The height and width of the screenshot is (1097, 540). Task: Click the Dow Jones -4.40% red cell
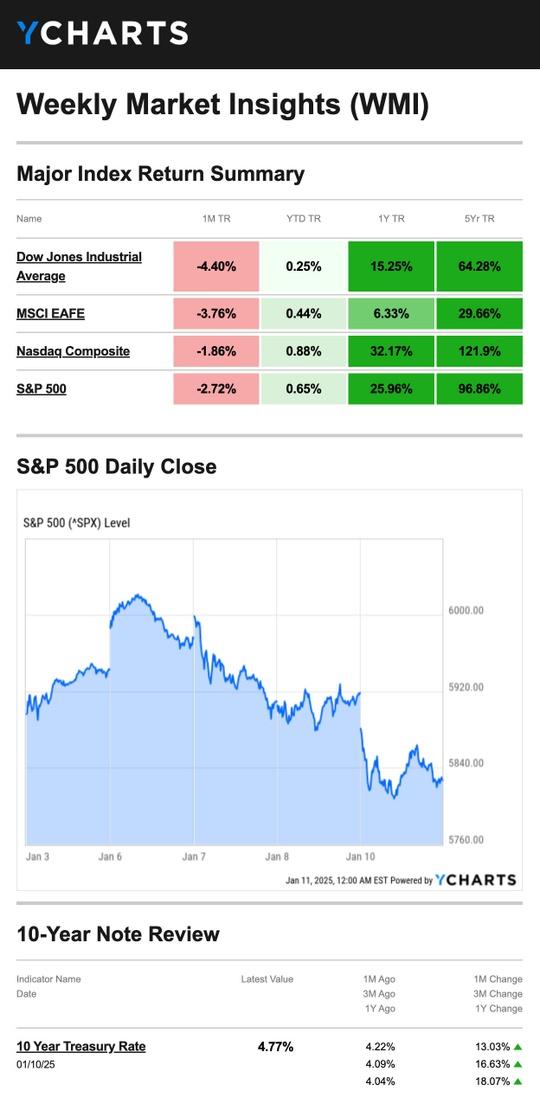coord(216,267)
